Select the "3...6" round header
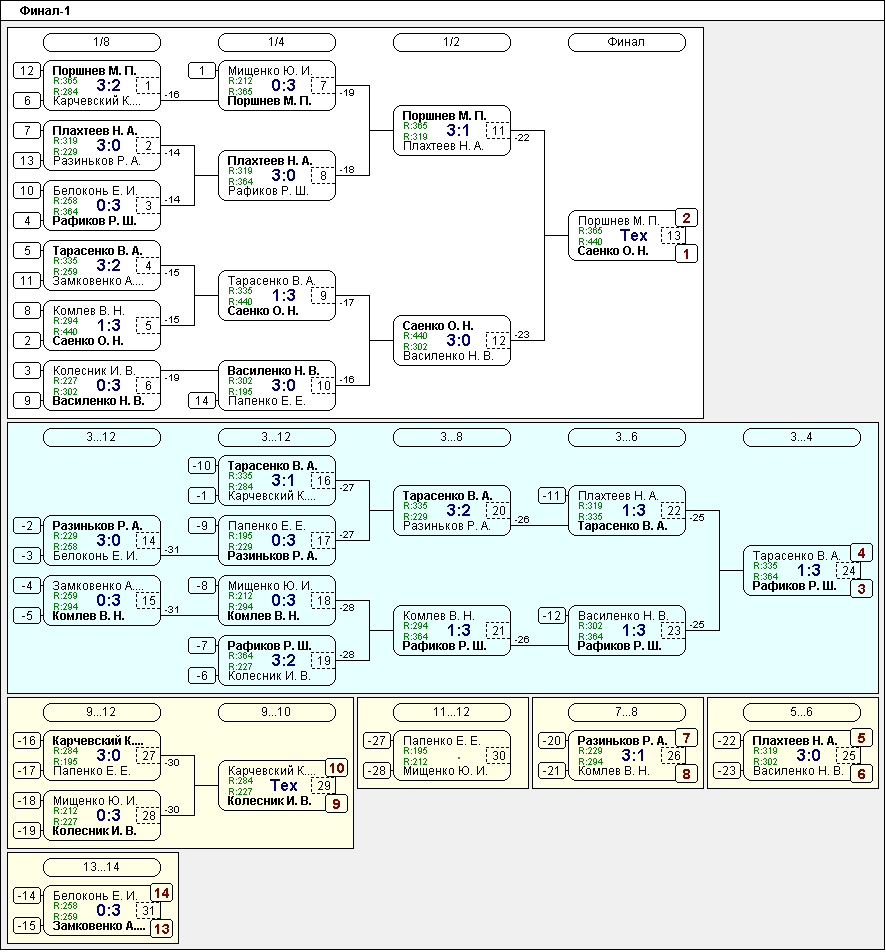 (626, 437)
